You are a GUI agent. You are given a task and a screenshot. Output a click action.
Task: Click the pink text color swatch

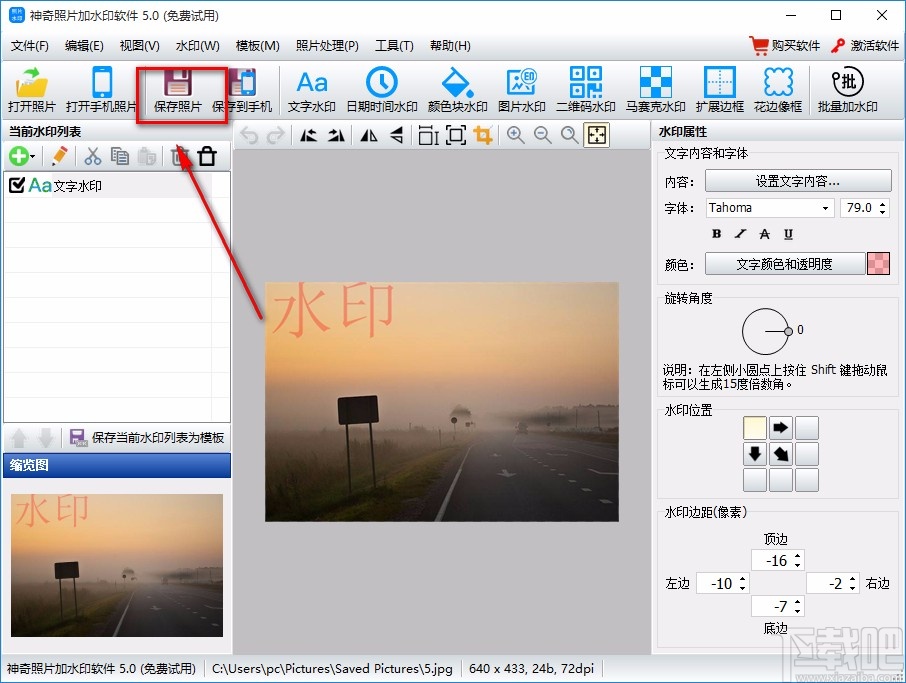(878, 263)
